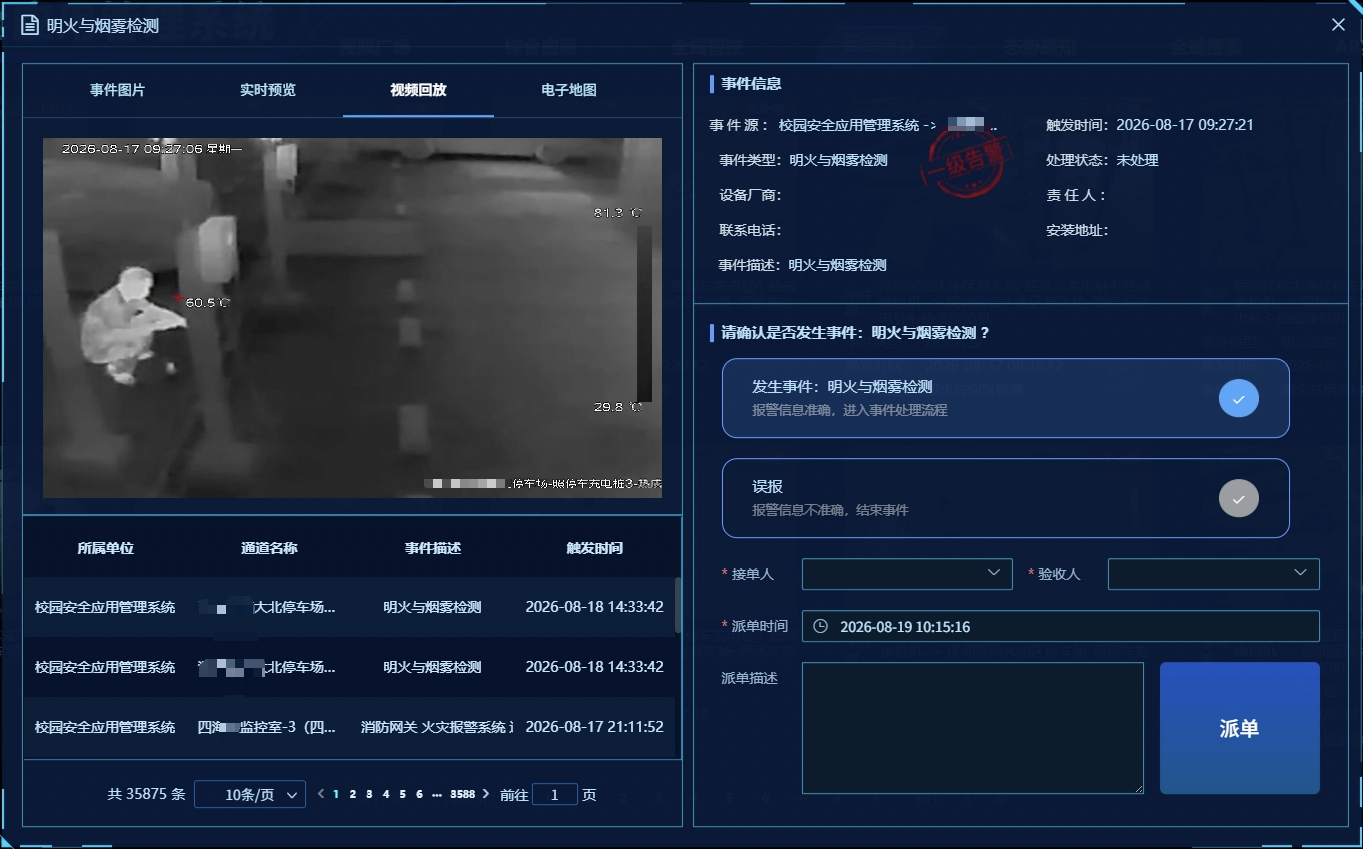
Task: Click the 事件信息 section heading
Action: [x=751, y=84]
